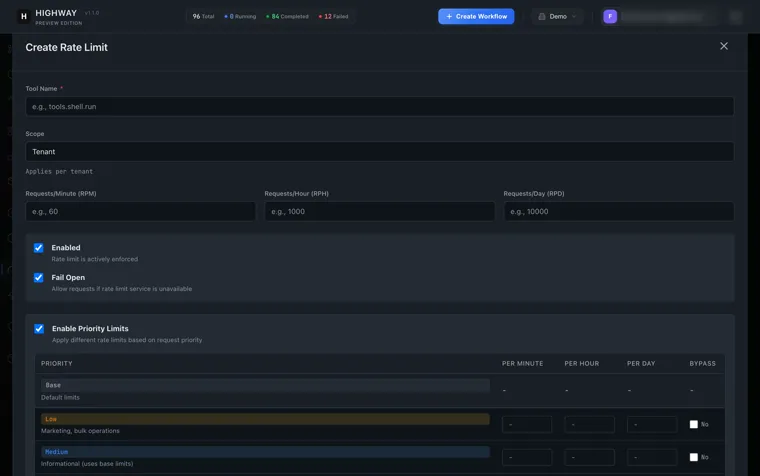Toggle Enable Priority Limits checkbox
Viewport: 760px width, 476px height.
39,329
